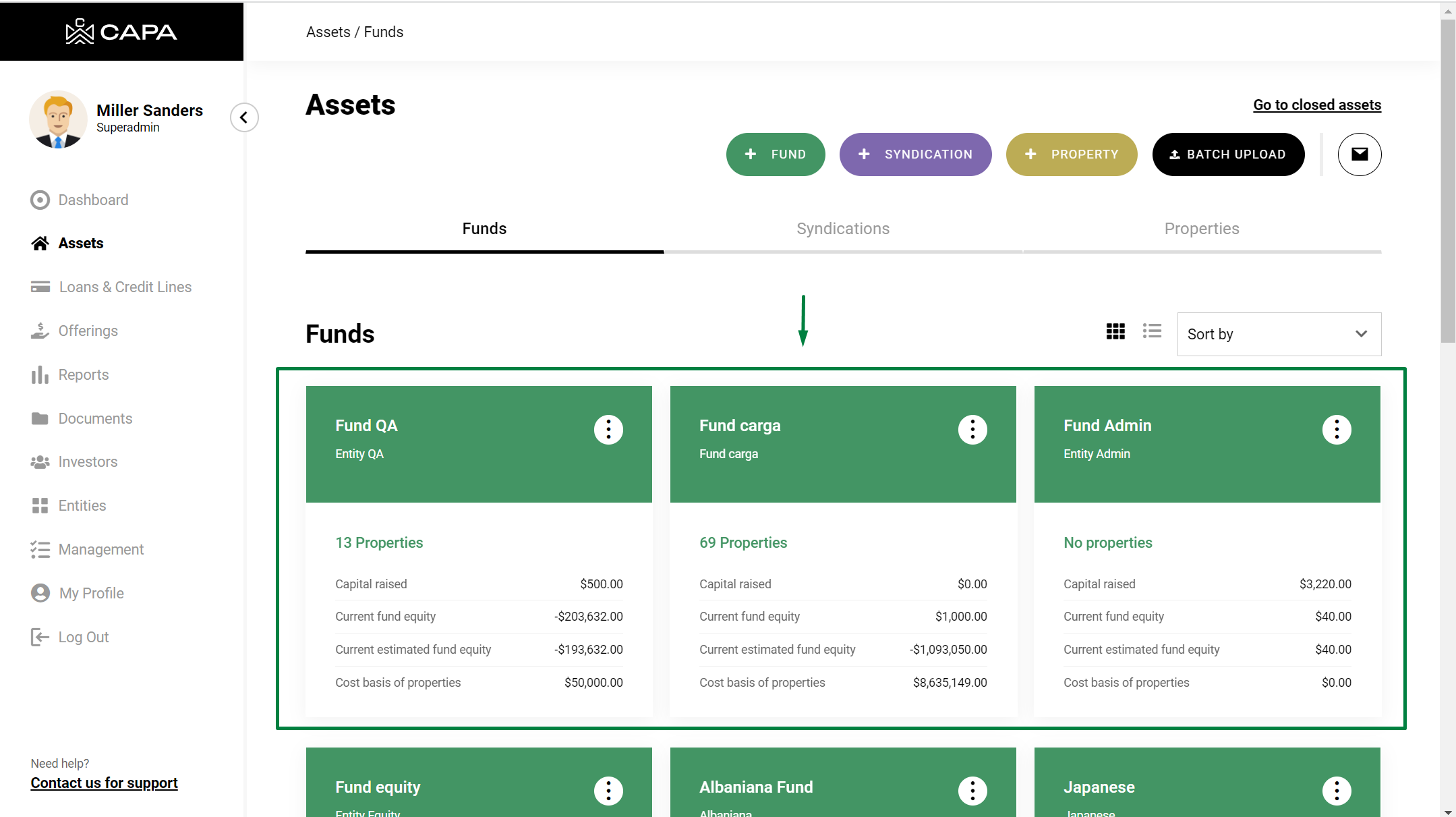Image resolution: width=1456 pixels, height=817 pixels.
Task: Switch to the Properties tab
Action: [1201, 229]
